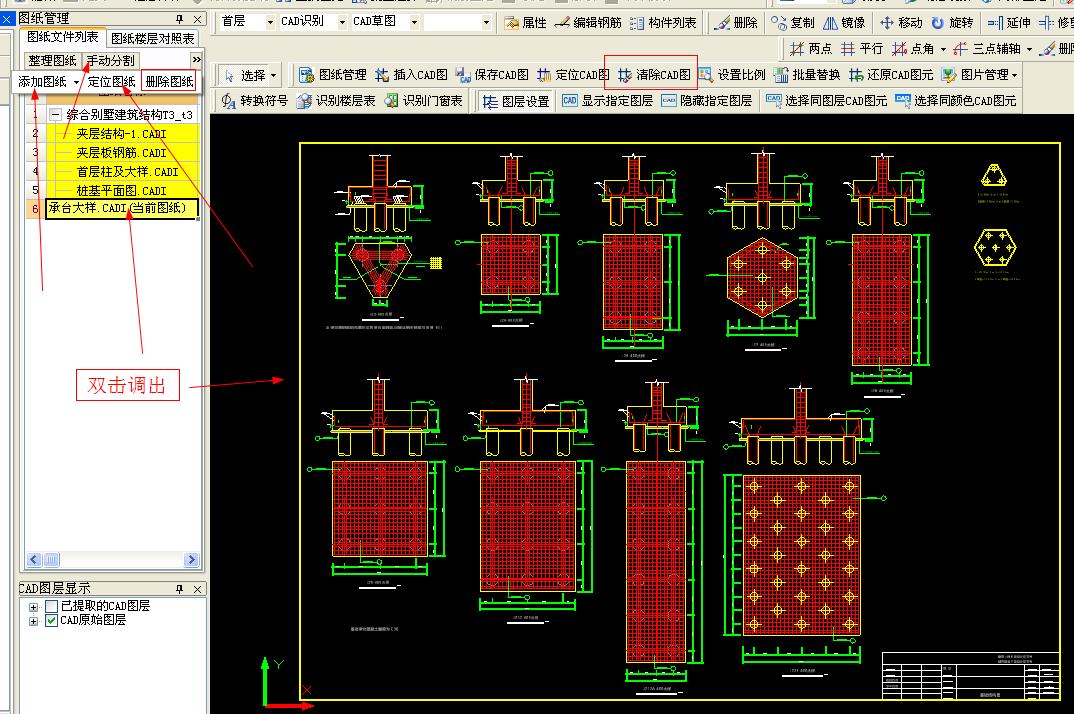1074x714 pixels.
Task: Open 添加图纸 dropdown arrow
Action: [75, 82]
